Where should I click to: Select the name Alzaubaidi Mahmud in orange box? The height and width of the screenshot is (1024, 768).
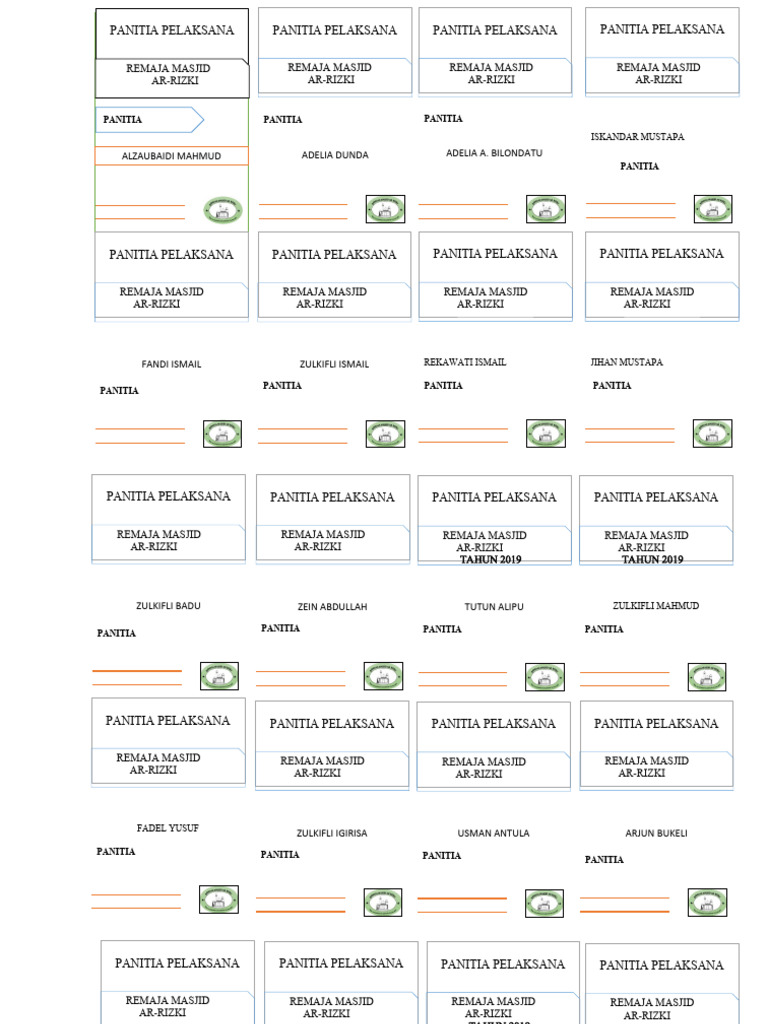[171, 156]
